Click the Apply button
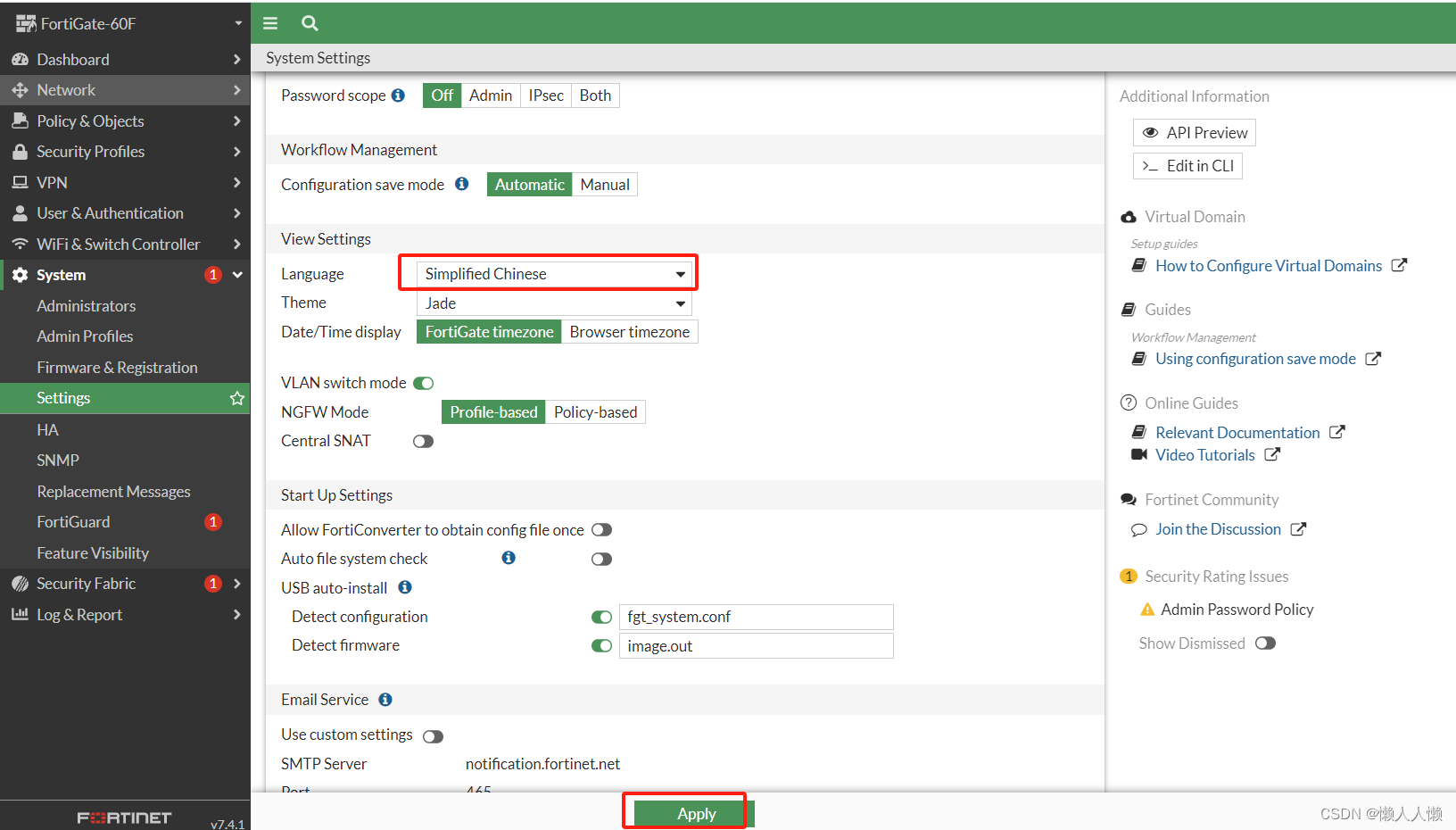Screen dimensions: 1456x830 [695, 813]
